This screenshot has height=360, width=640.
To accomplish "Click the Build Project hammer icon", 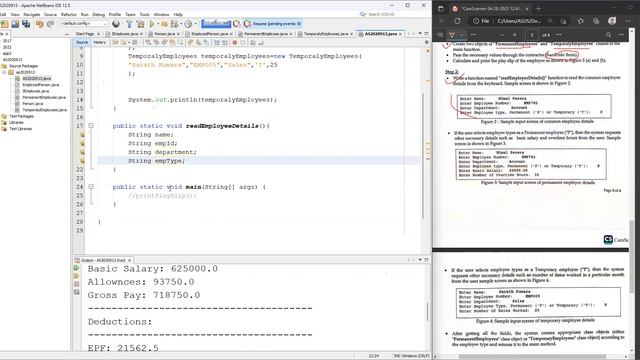I will point(129,24).
